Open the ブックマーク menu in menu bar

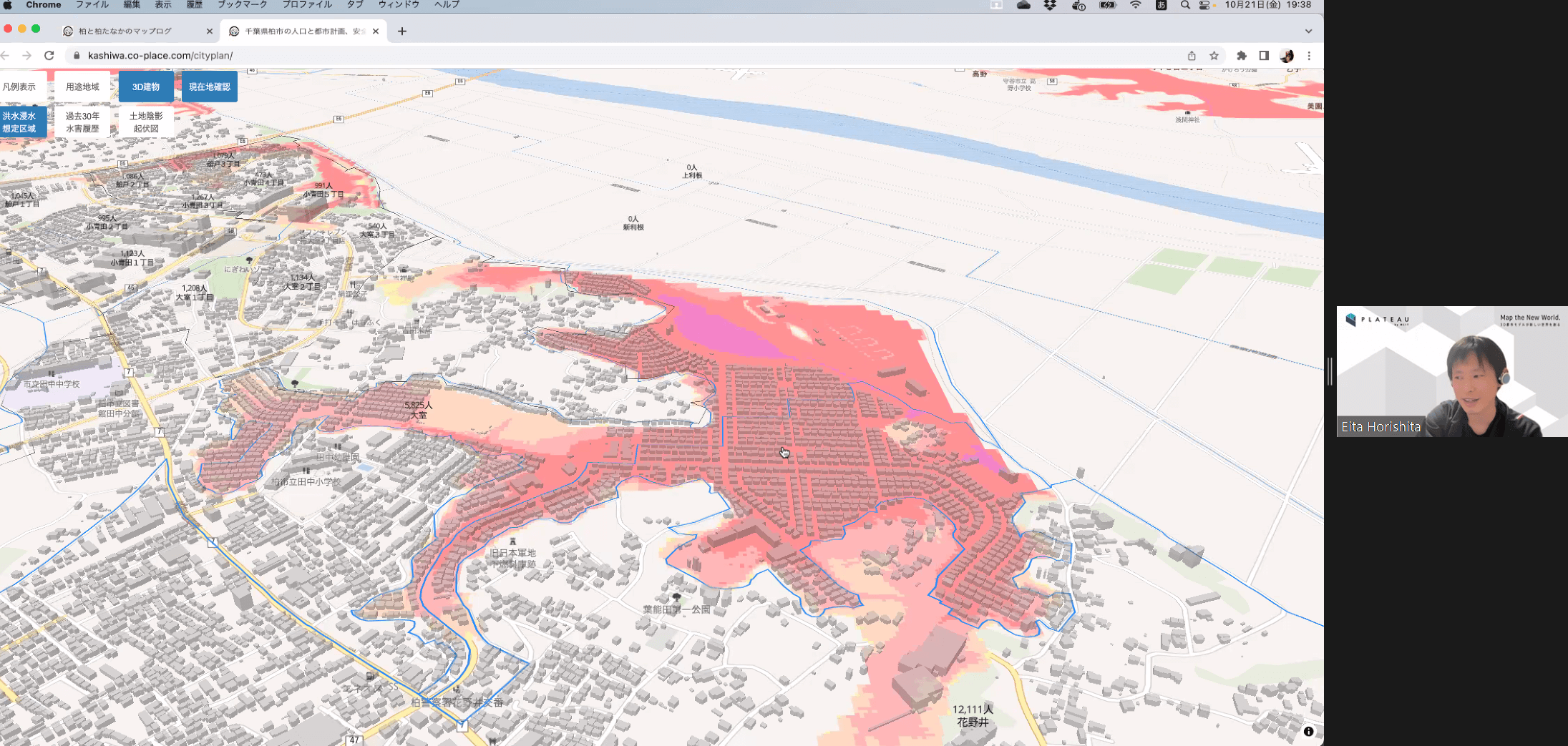(243, 5)
